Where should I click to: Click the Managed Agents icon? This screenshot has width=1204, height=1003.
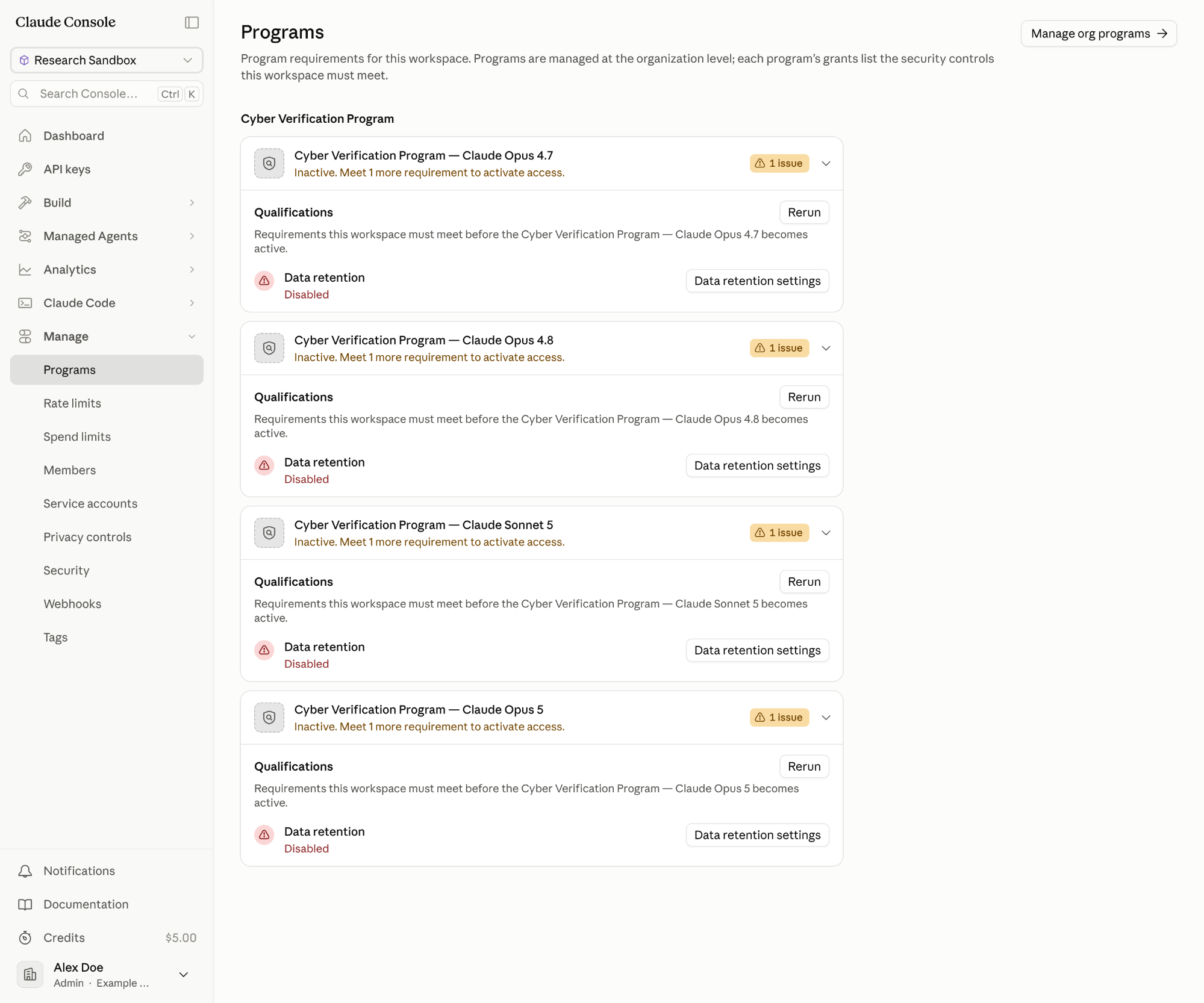[25, 236]
